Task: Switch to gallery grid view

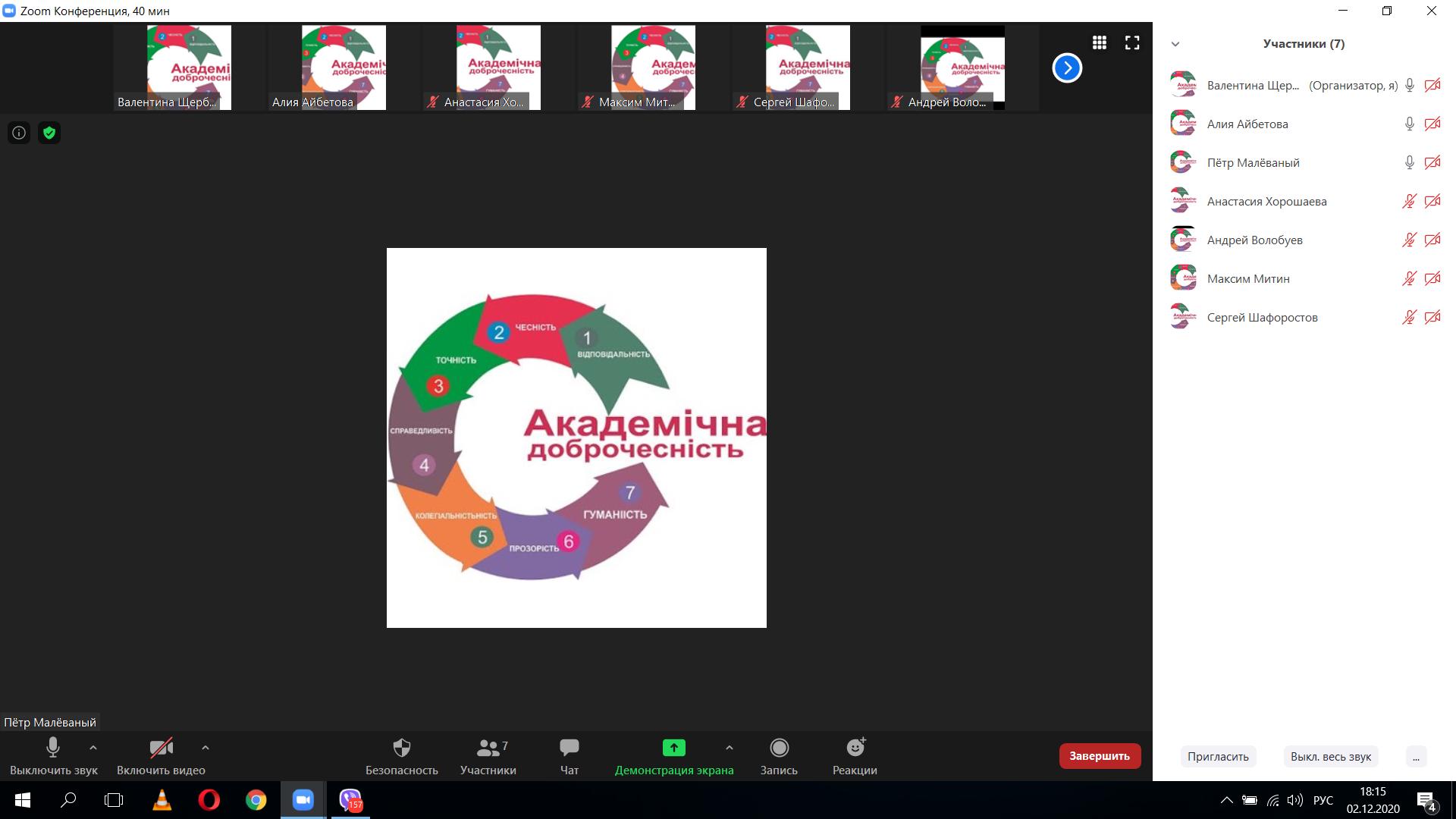Action: pyautogui.click(x=1100, y=43)
